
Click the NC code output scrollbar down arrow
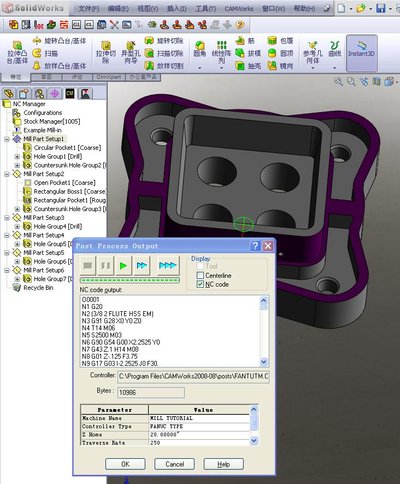click(264, 362)
